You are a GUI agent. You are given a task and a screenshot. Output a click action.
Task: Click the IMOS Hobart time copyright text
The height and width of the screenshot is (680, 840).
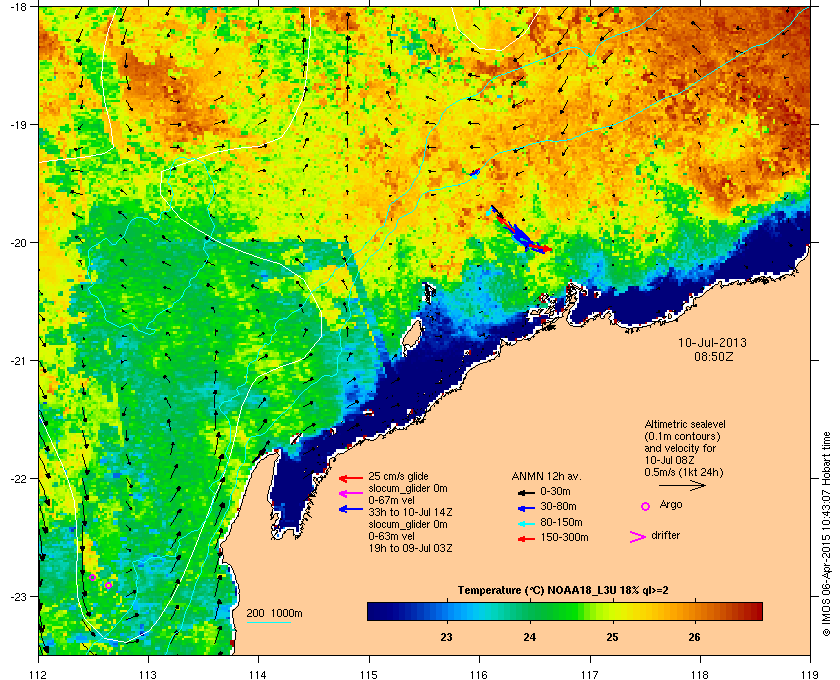click(x=826, y=534)
